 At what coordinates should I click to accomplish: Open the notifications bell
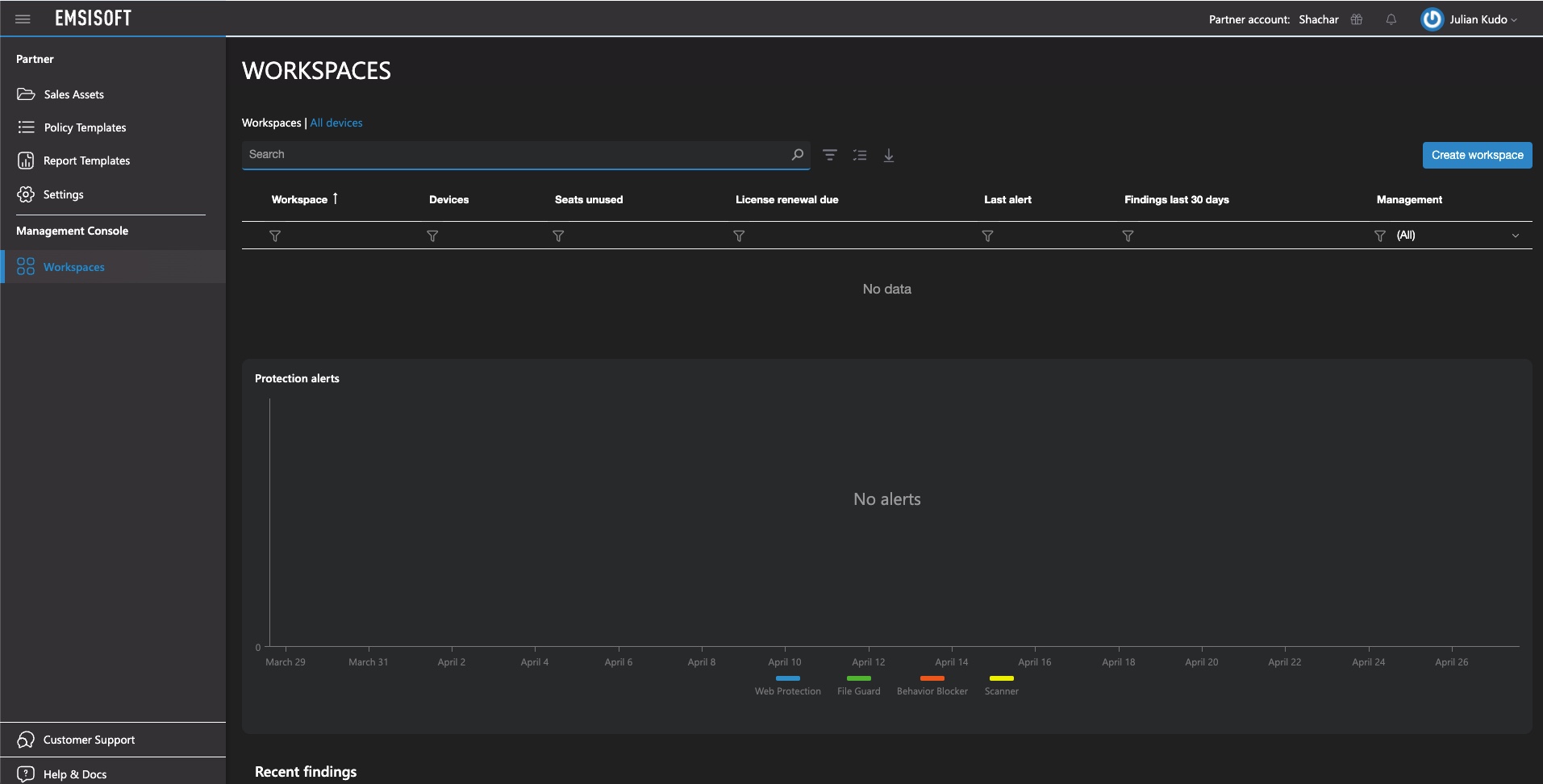[x=1391, y=19]
